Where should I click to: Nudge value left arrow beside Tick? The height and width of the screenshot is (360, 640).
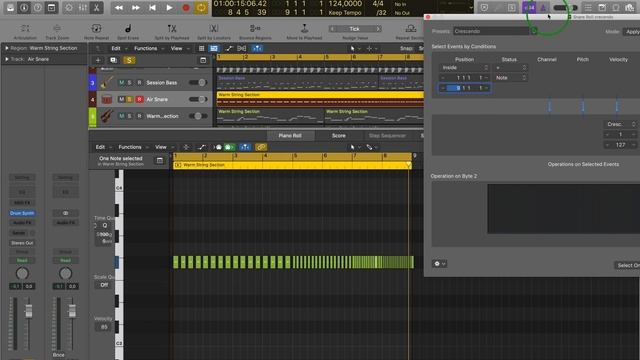(x=333, y=29)
